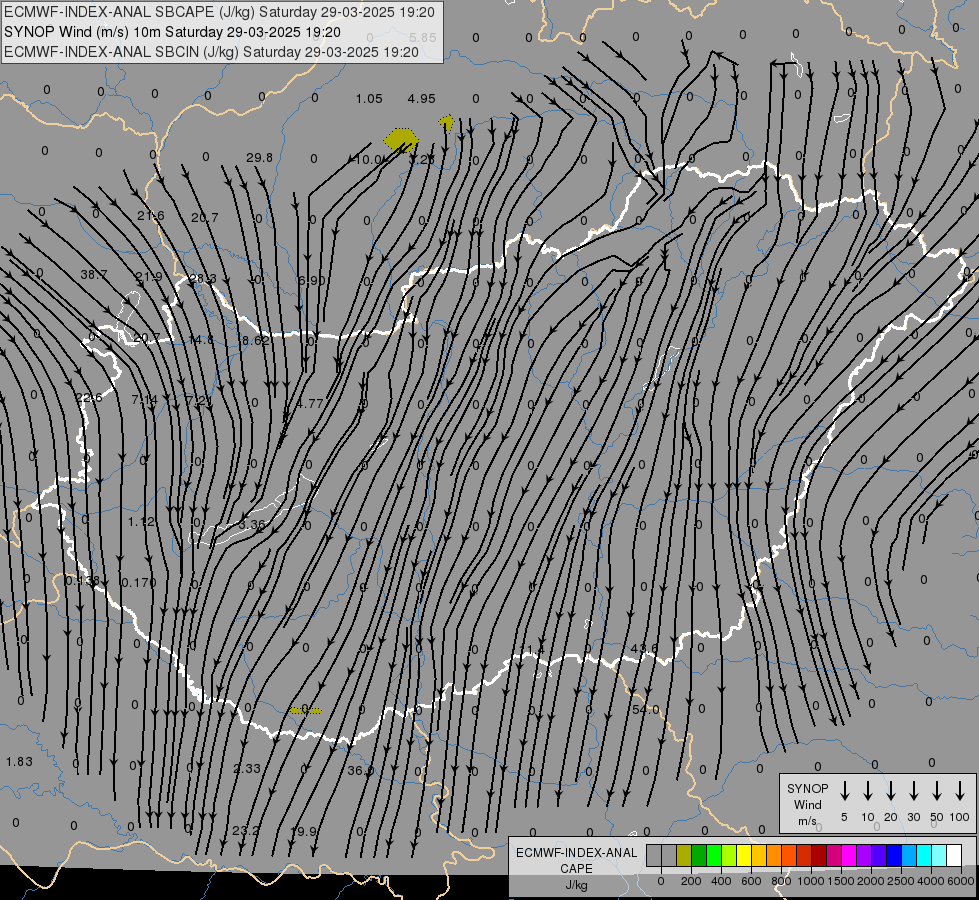Select the bright yellow CAPE legend swatch
Viewport: 979px width, 900px height.
tap(744, 856)
